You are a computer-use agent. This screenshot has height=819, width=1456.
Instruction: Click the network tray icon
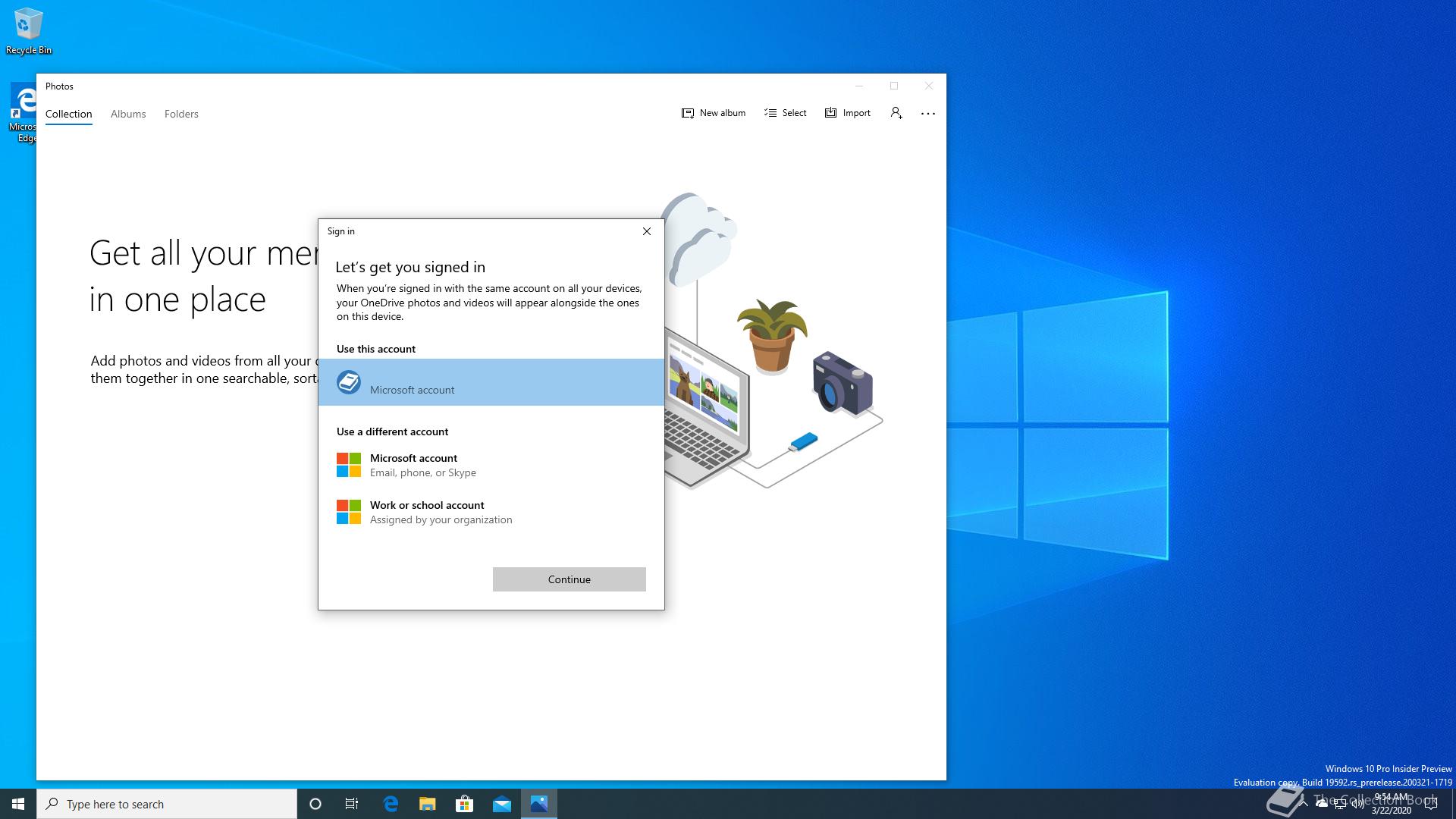(x=1340, y=804)
